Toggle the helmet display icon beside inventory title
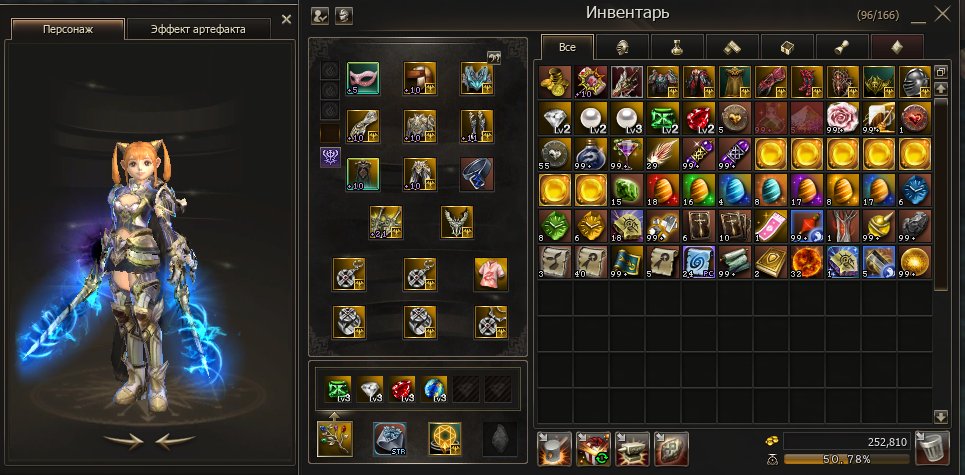The width and height of the screenshot is (965, 475). pos(343,15)
